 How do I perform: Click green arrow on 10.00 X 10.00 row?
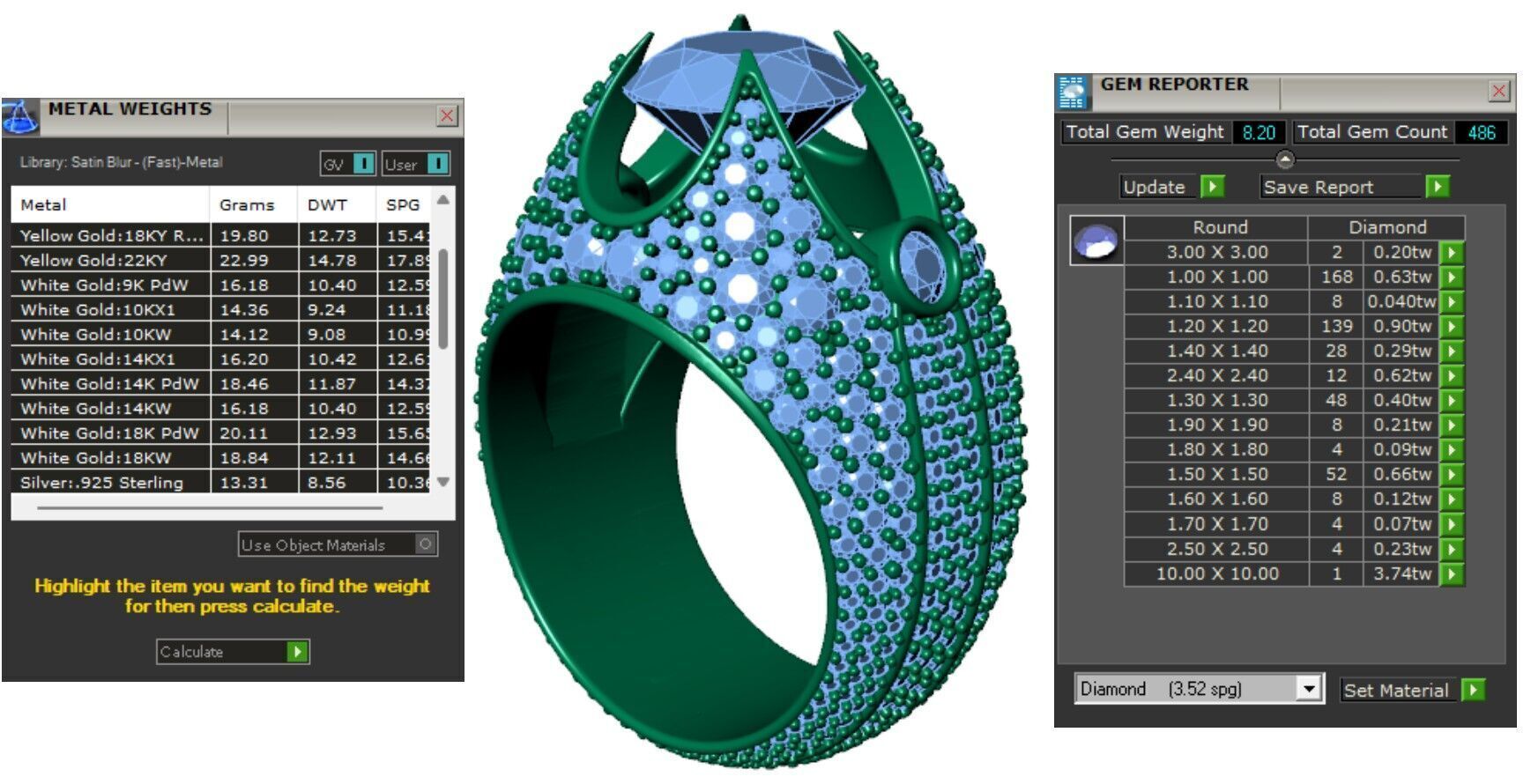1451,574
